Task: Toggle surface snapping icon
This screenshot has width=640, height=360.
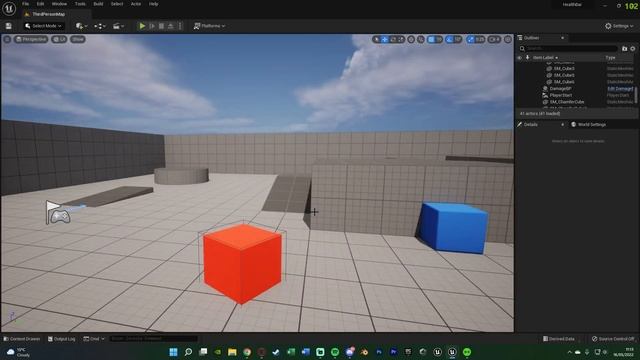Action: pos(421,39)
